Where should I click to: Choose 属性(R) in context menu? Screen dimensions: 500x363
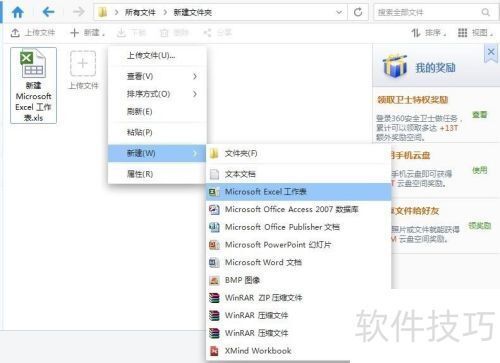[157, 174]
